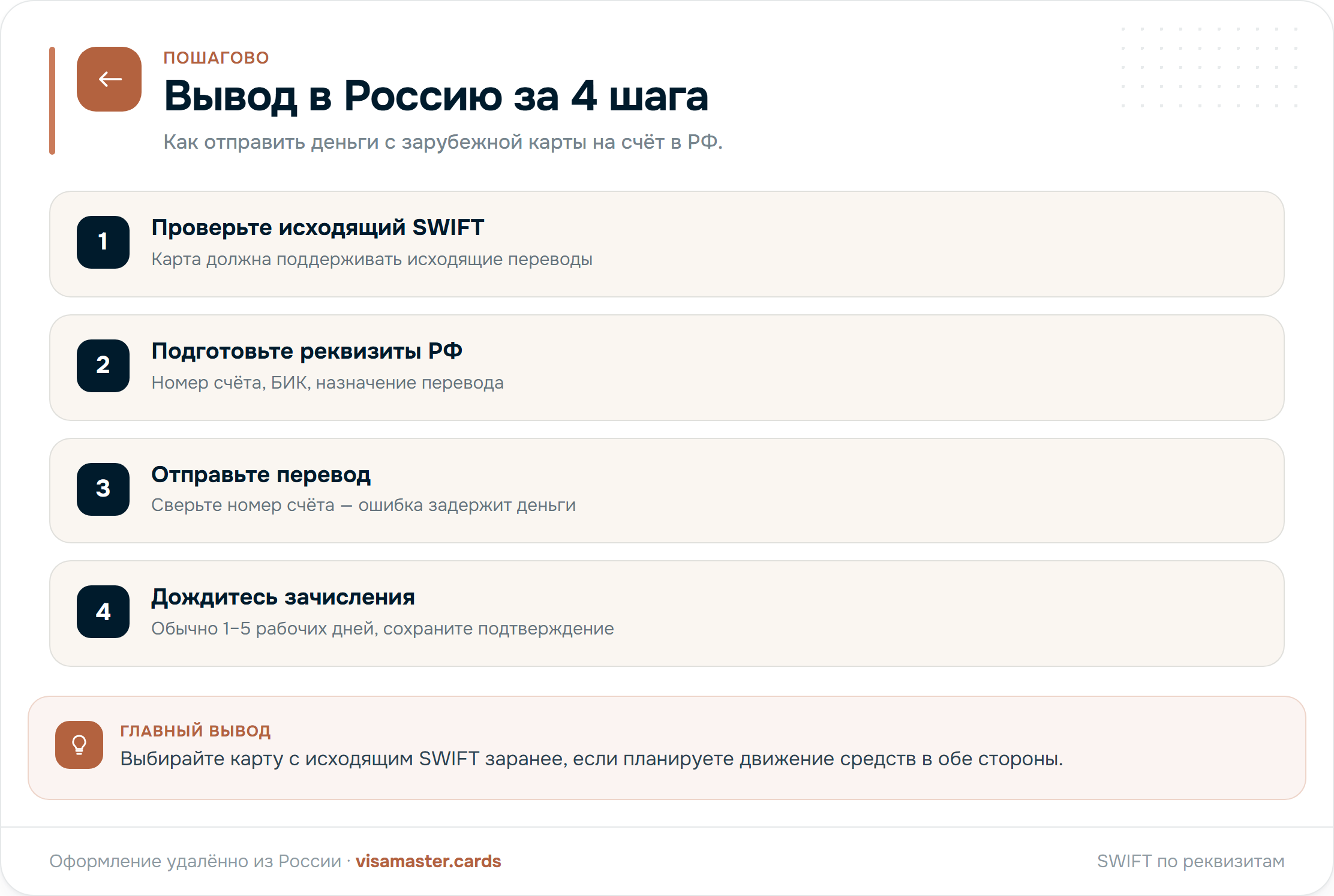This screenshot has width=1334, height=896.
Task: Click the text "Номер счёта, БИК, назначение перевода"
Action: coord(328,383)
